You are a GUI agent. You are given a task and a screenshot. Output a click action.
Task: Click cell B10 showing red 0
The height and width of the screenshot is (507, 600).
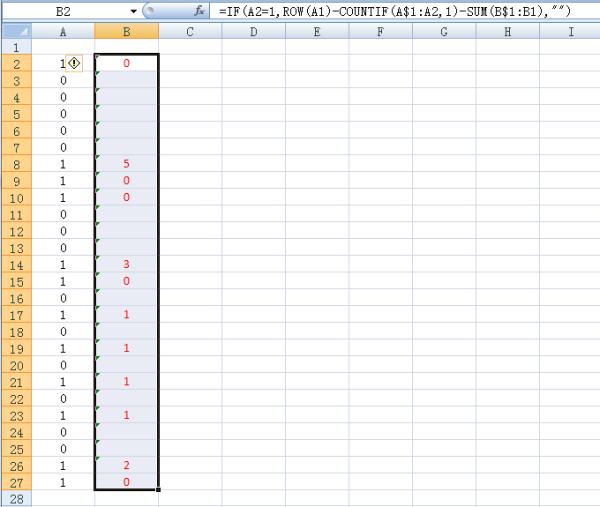127,197
